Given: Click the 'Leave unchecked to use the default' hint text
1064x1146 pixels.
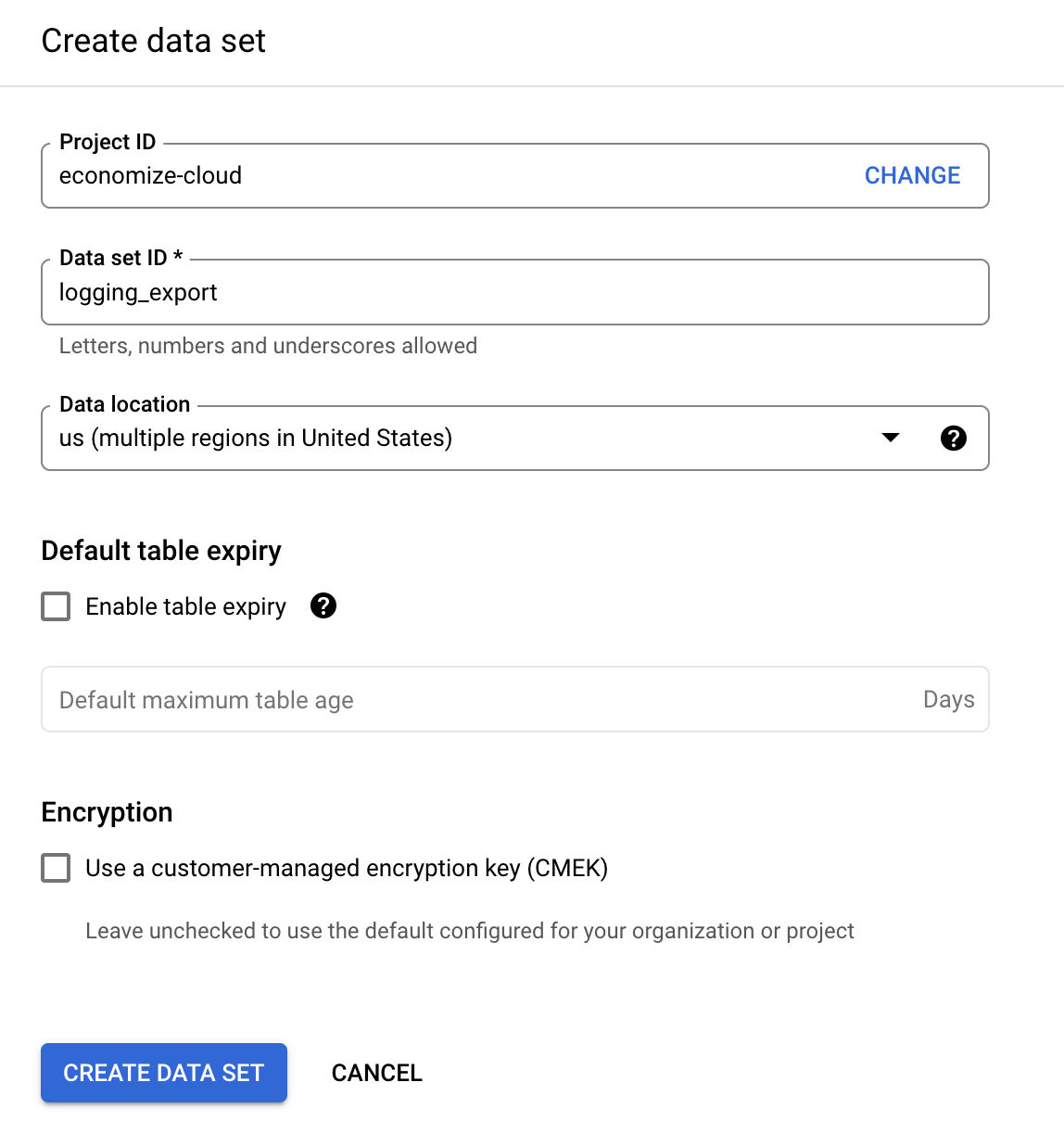Looking at the screenshot, I should [469, 931].
